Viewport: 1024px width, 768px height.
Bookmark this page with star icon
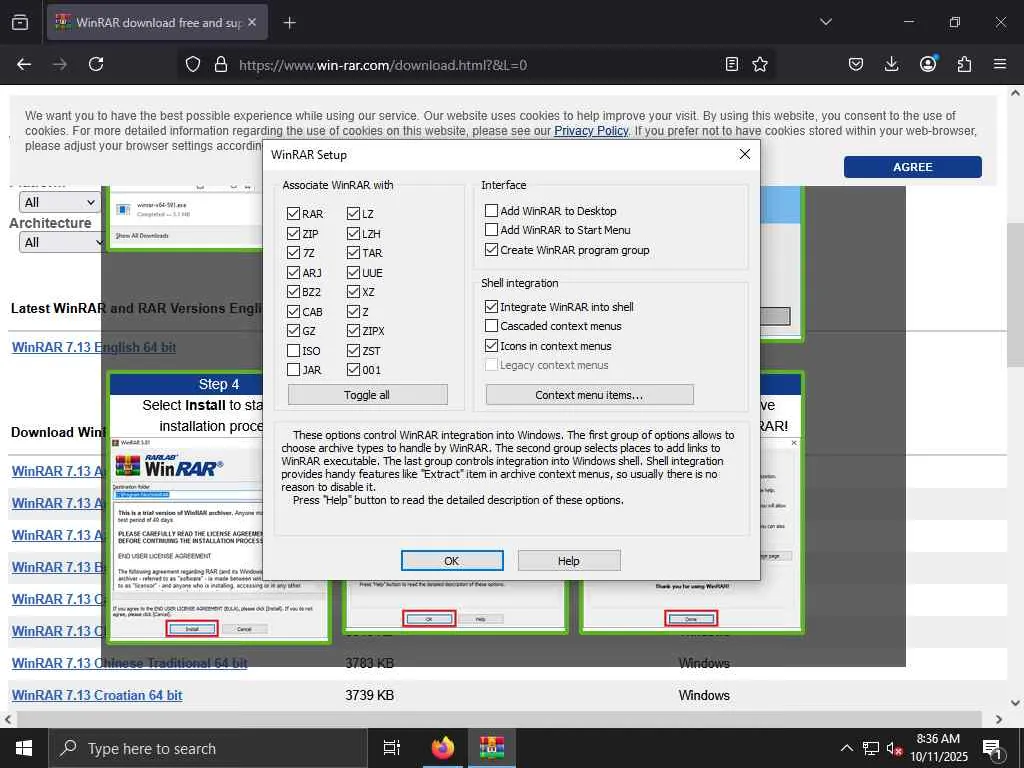point(760,64)
